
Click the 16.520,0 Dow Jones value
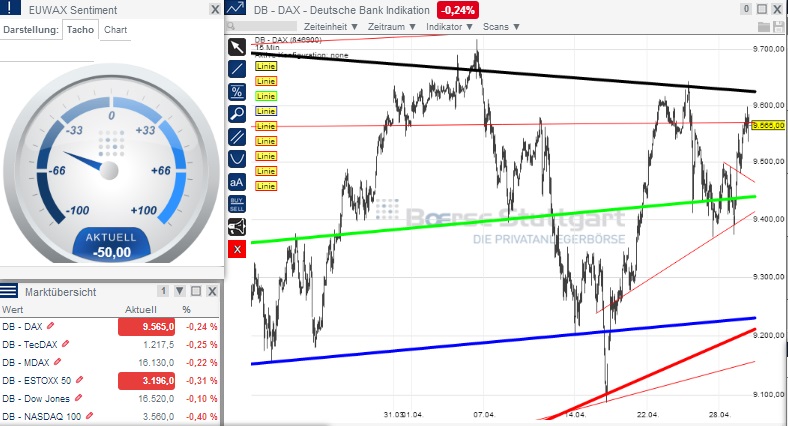pos(156,399)
